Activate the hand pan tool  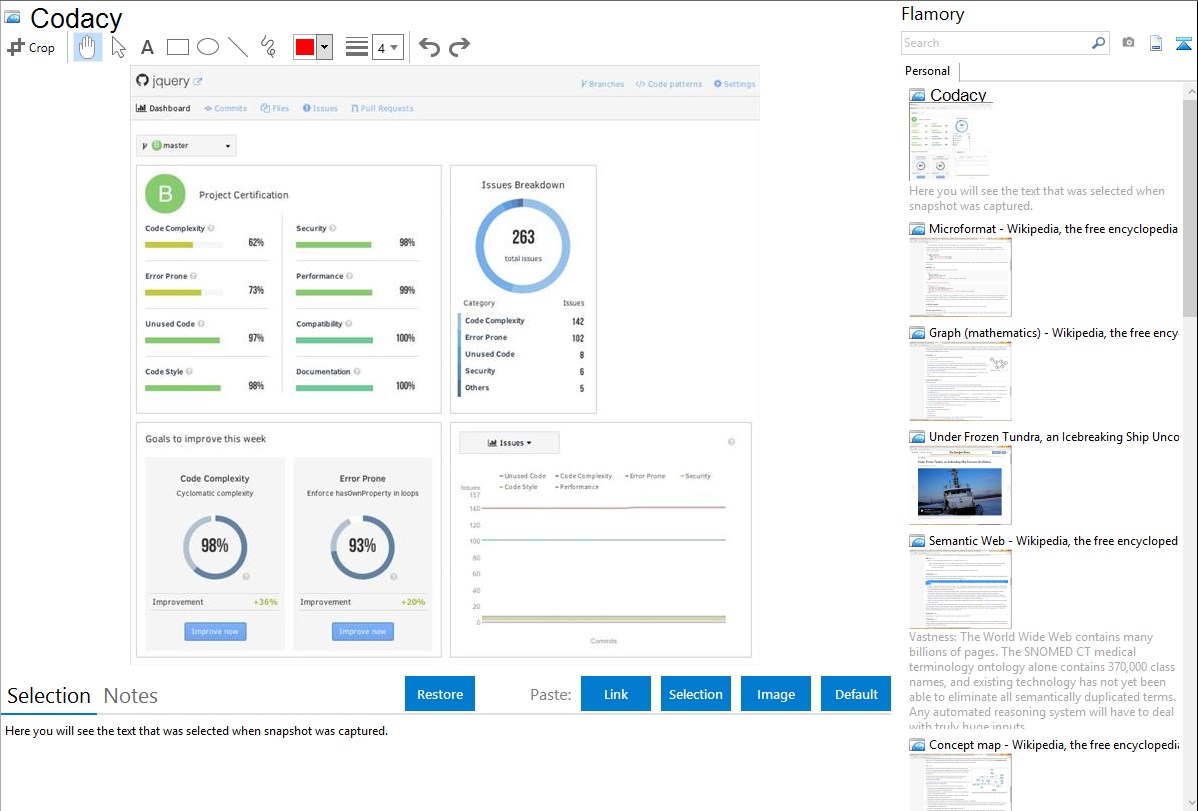87,47
